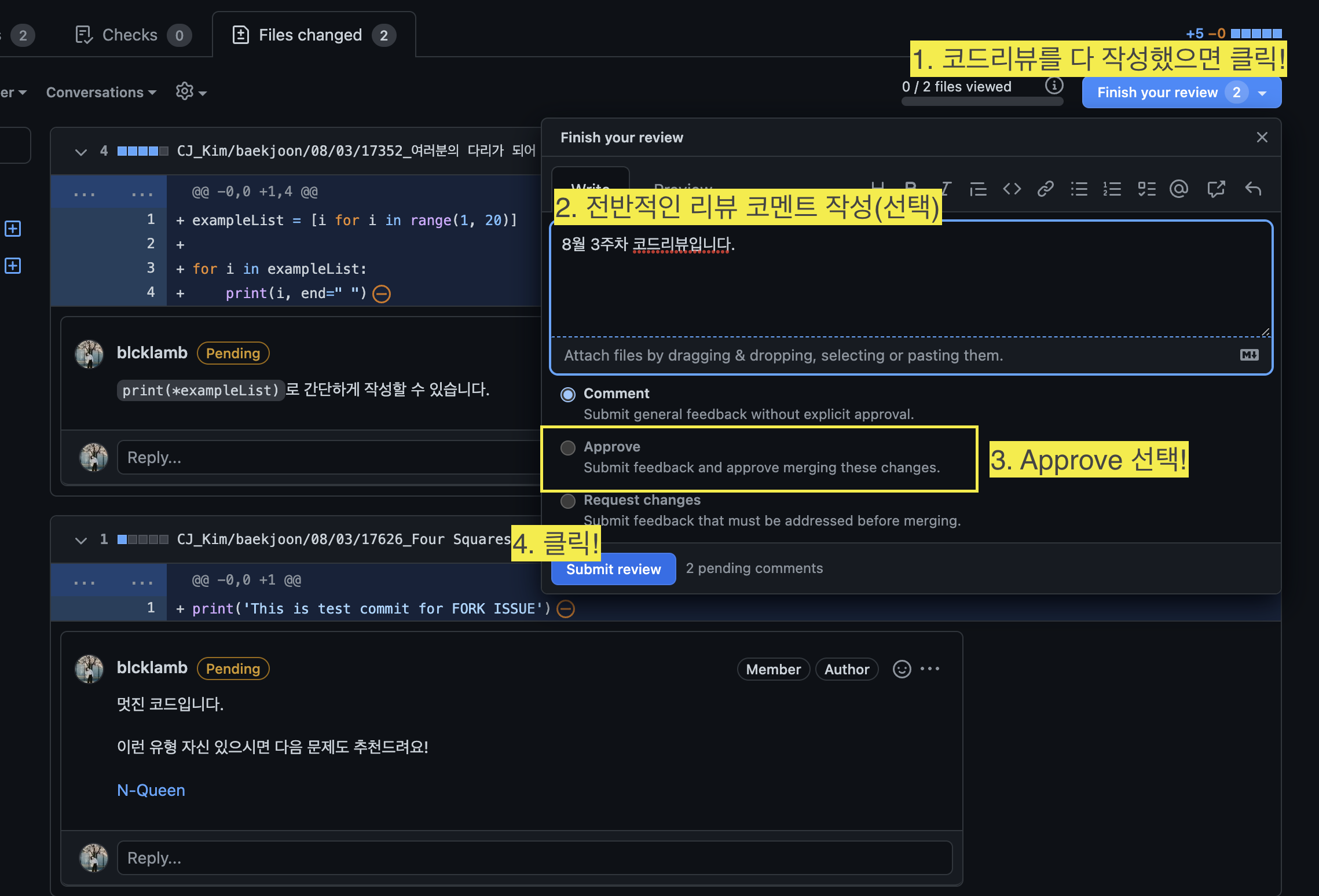
Task: Open the Conversations dropdown
Action: [x=101, y=92]
